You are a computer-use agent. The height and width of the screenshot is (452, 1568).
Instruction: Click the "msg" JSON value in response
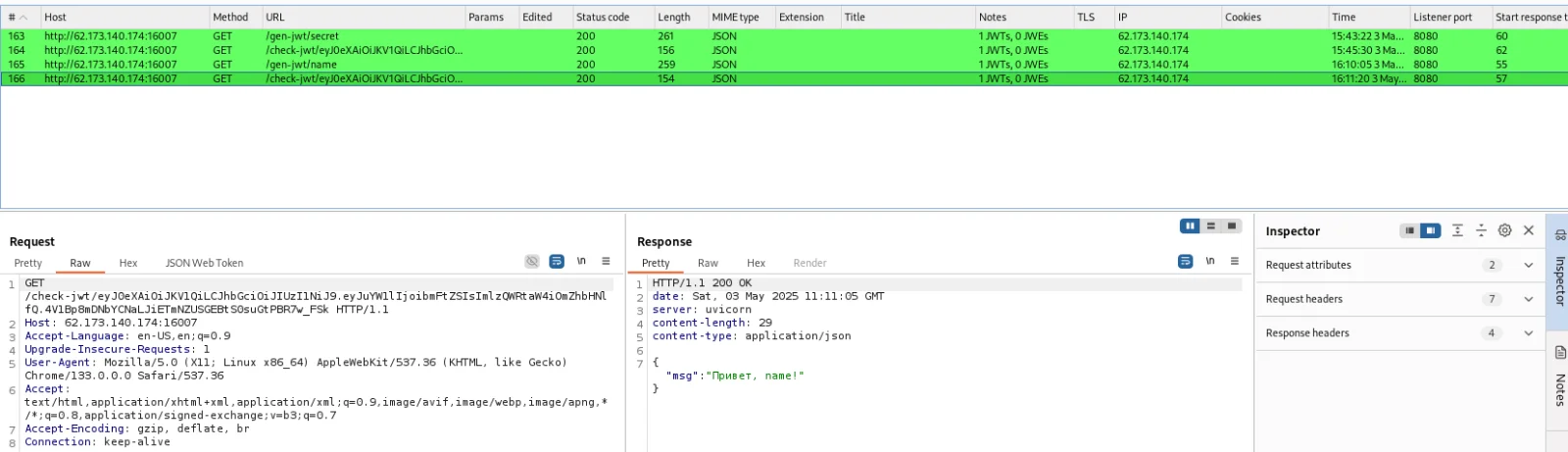[755, 376]
